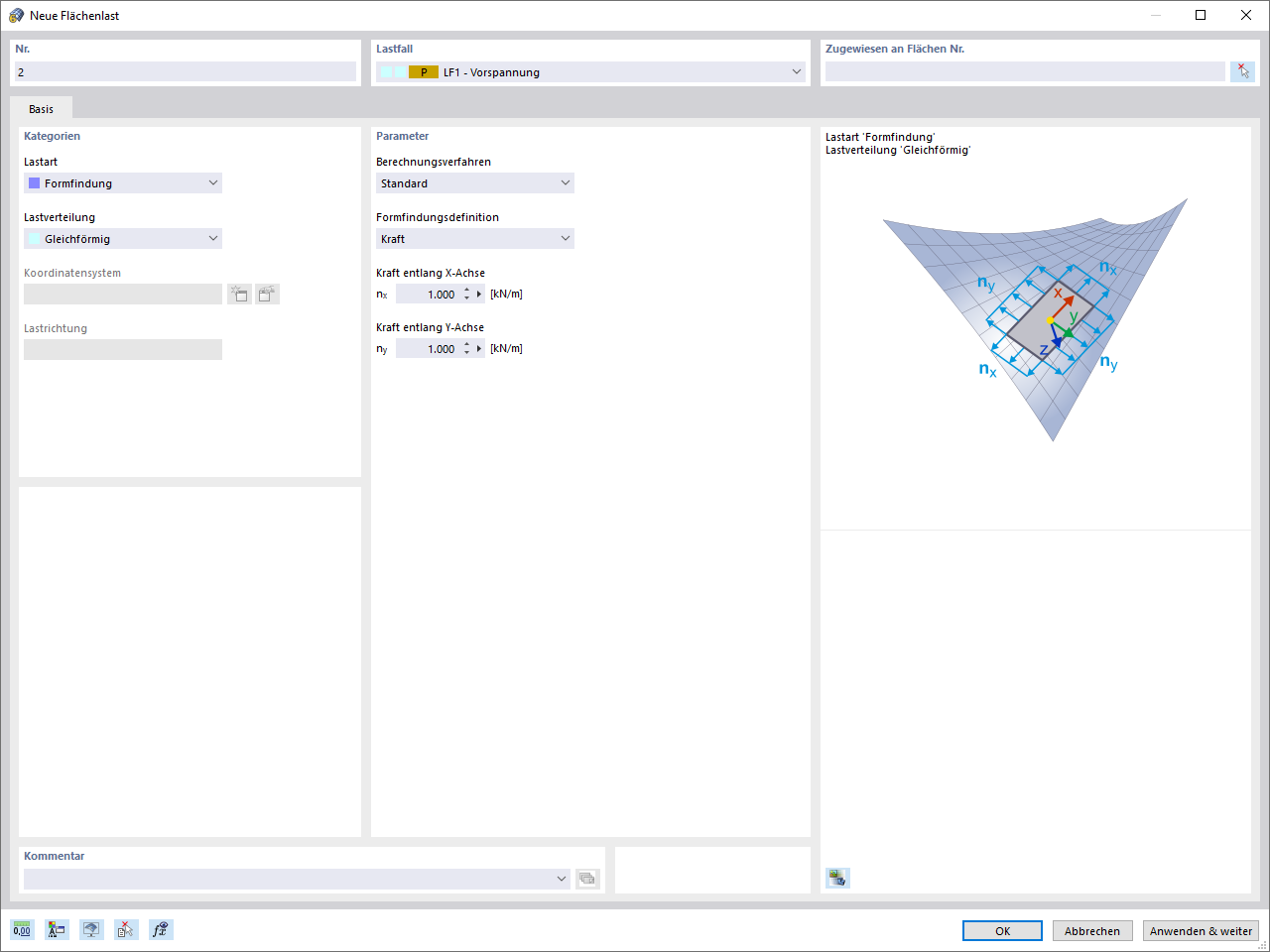Click the yellow P load case badge
This screenshot has height=952, width=1270.
click(424, 71)
